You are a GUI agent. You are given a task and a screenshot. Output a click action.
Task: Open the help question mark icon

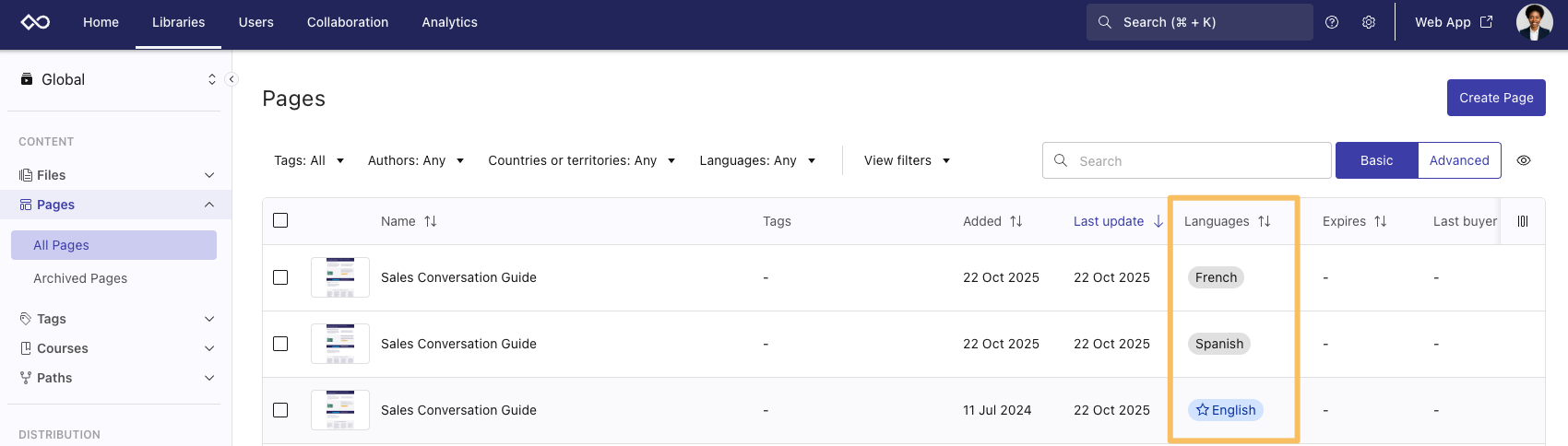point(1331,22)
